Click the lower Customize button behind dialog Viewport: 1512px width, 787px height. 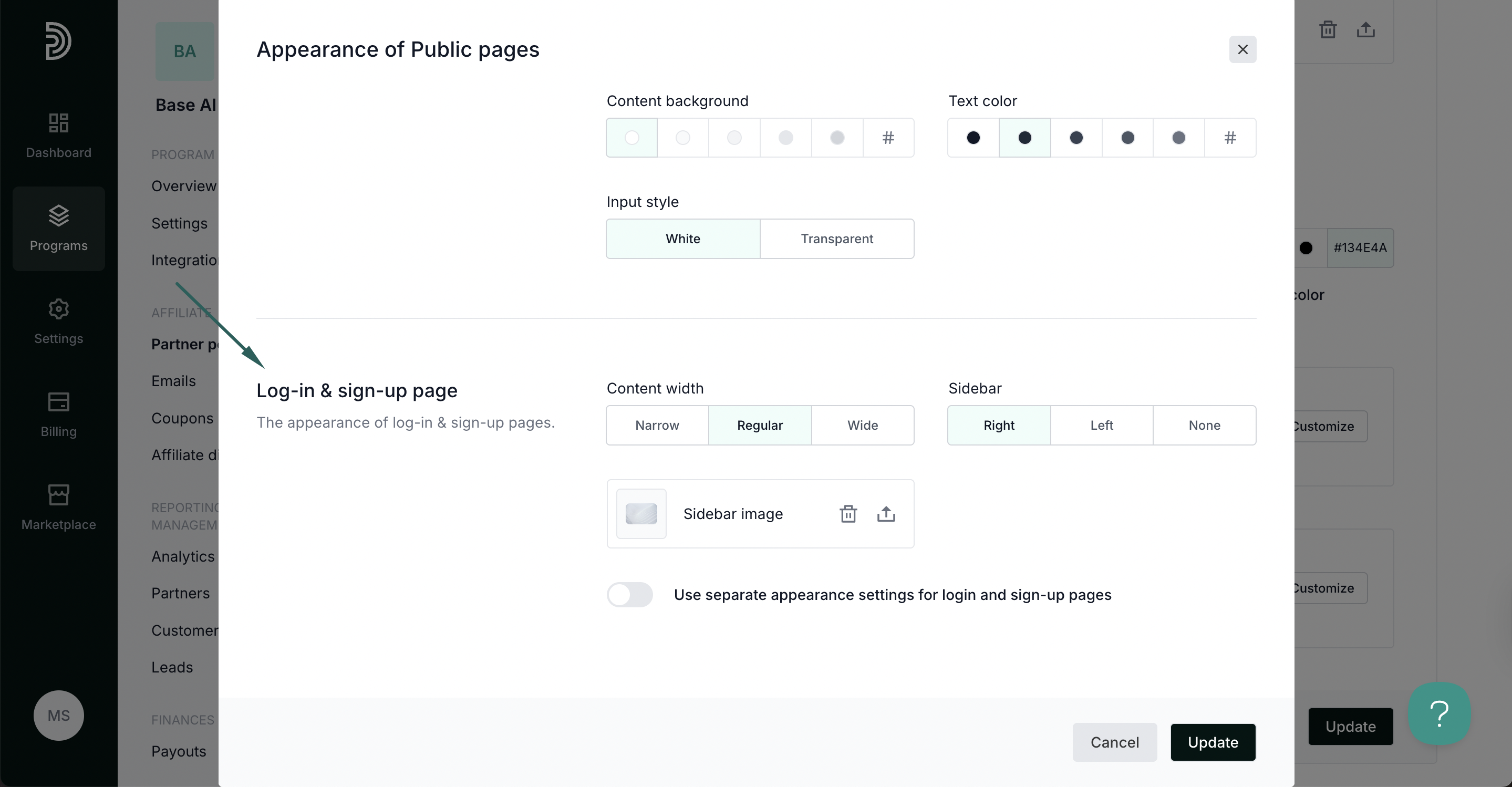1330,588
